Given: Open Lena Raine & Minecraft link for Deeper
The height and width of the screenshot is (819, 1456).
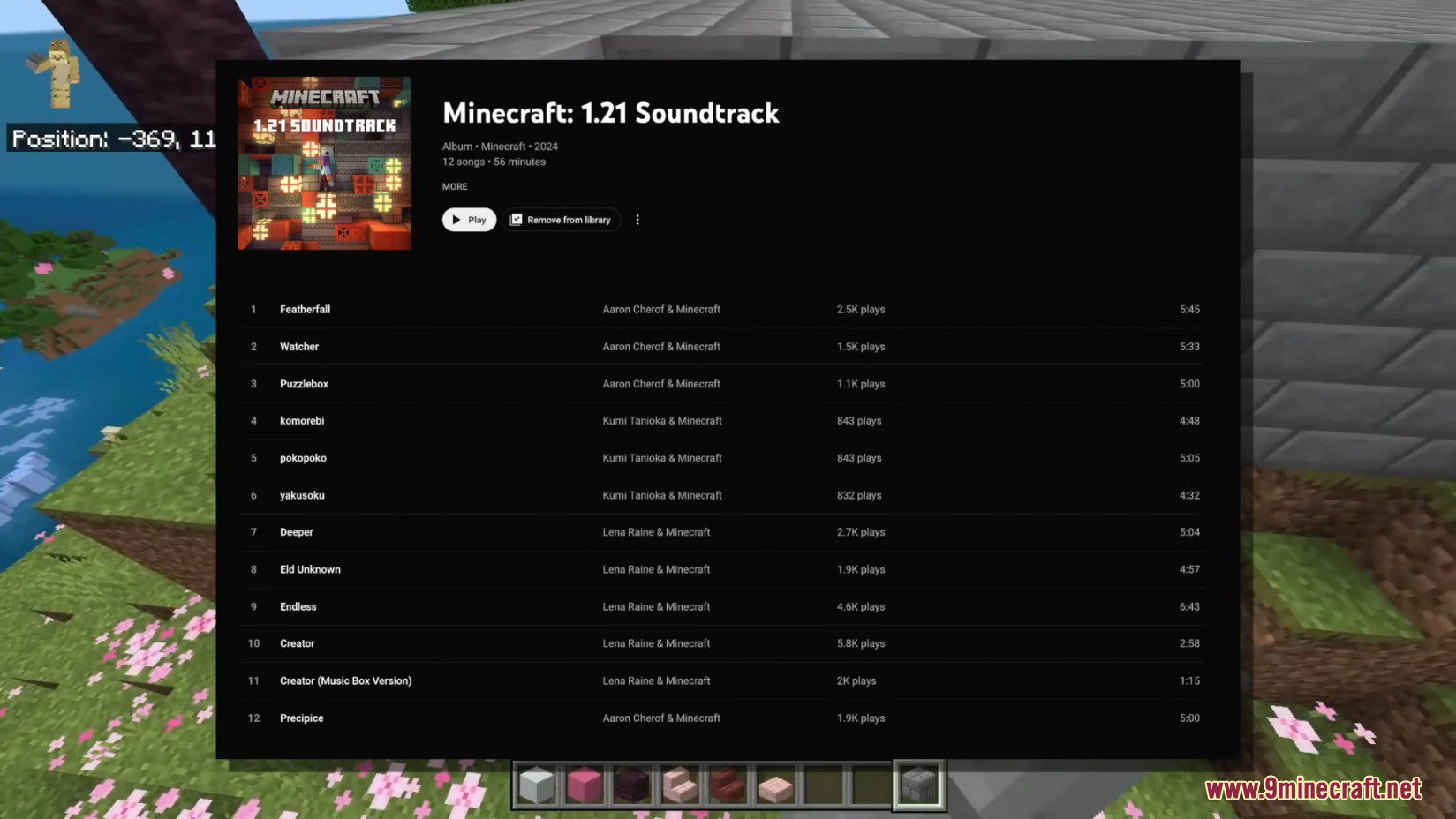Looking at the screenshot, I should (x=656, y=532).
